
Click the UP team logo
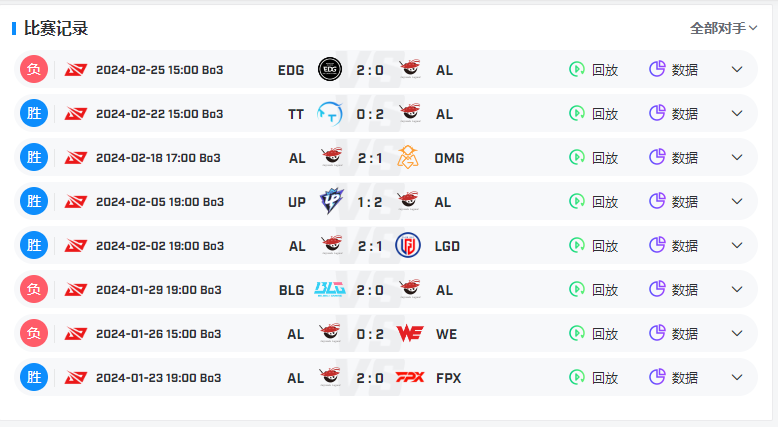331,201
